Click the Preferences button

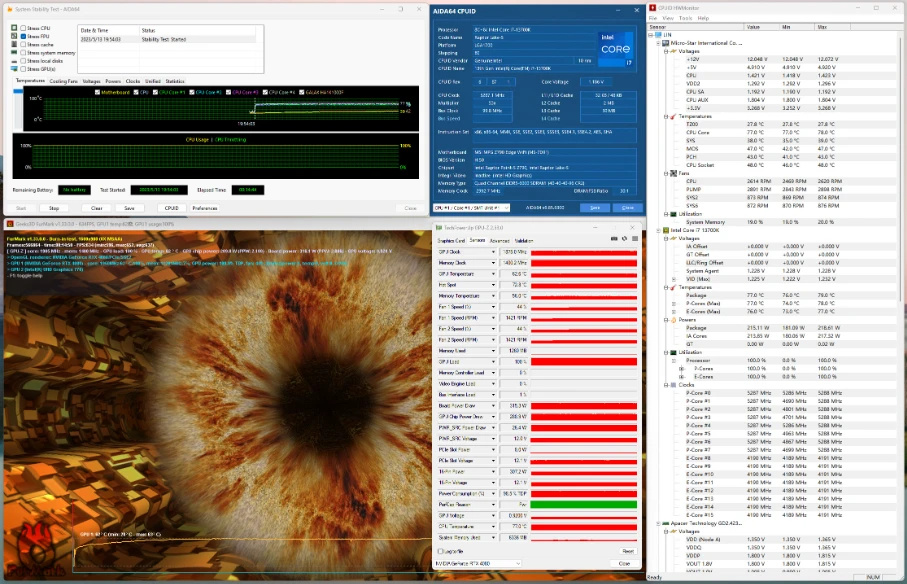pos(205,208)
